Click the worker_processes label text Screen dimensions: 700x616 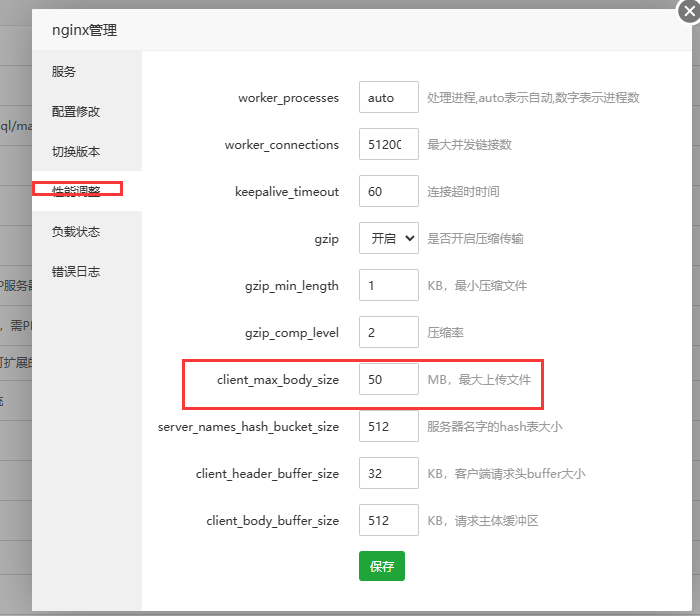click(288, 98)
